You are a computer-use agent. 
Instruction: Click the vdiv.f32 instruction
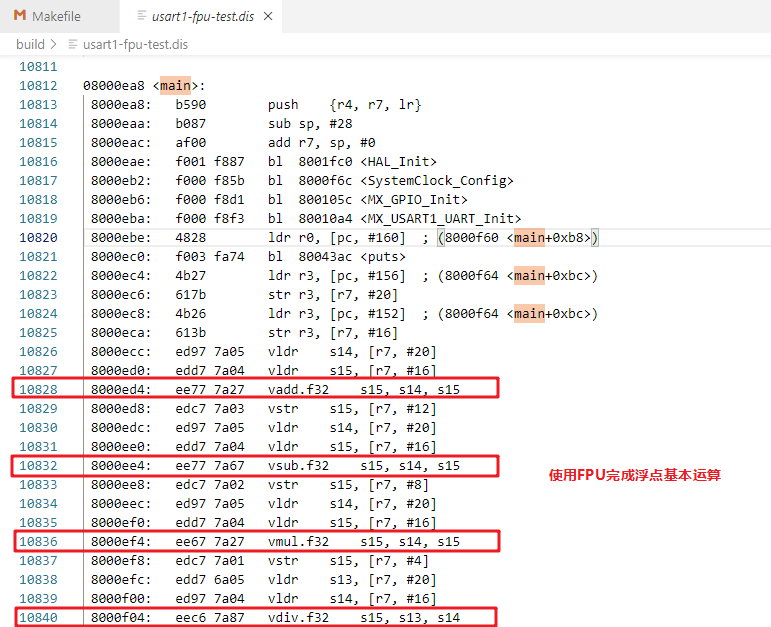point(364,617)
